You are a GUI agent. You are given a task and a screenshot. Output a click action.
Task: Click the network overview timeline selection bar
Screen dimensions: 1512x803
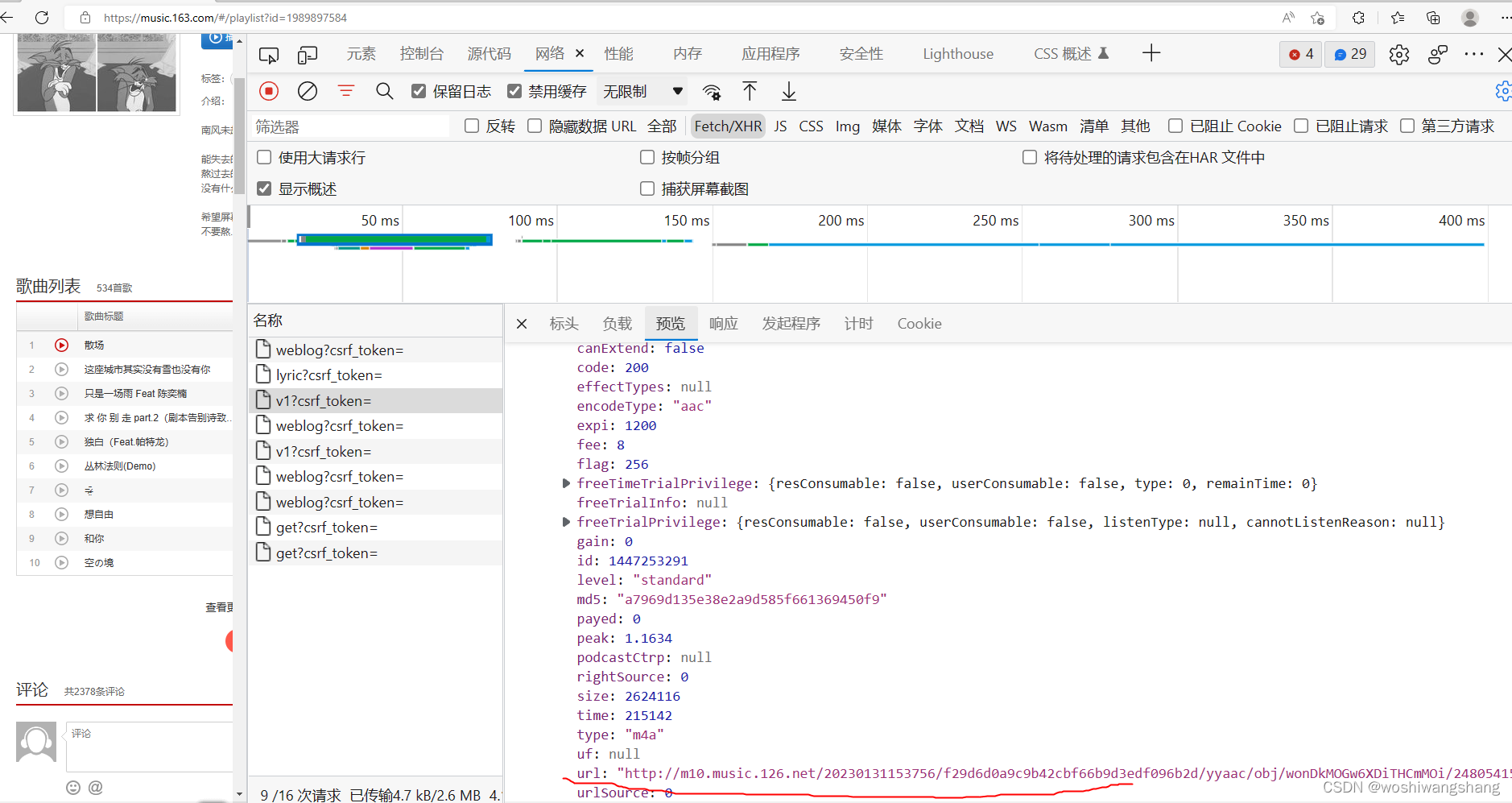395,239
